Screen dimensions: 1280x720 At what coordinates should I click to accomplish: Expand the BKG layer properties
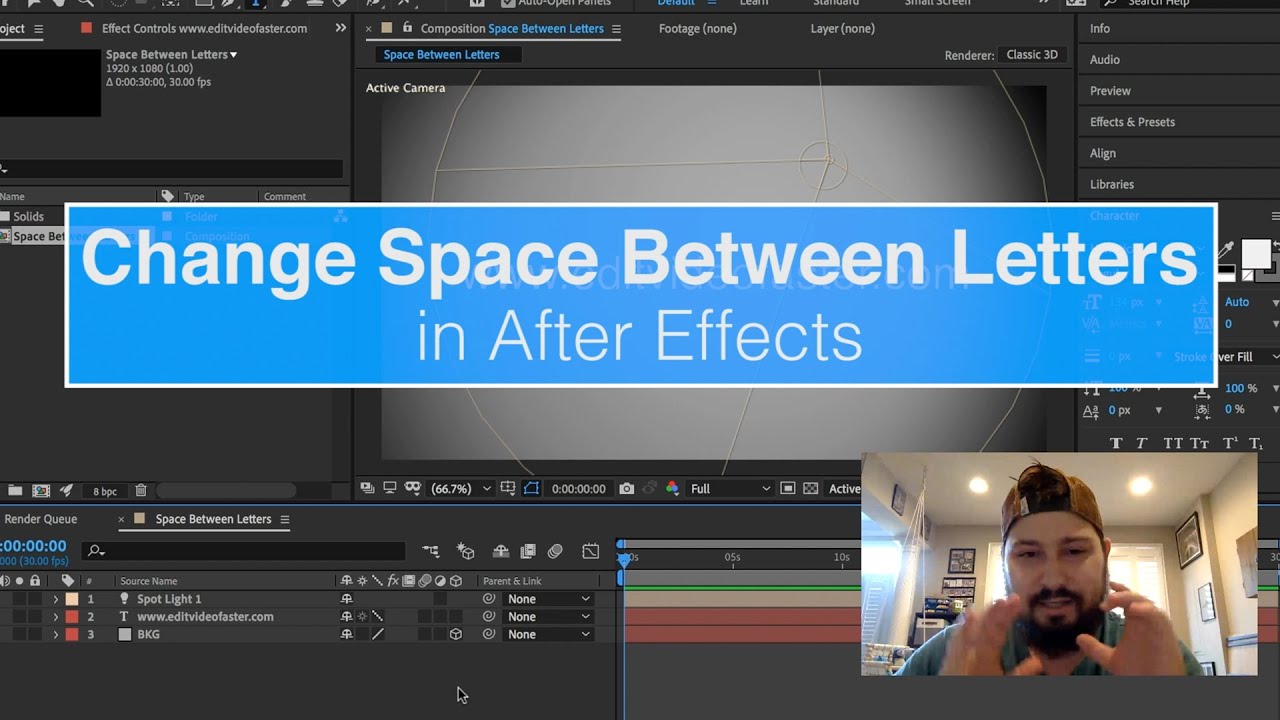56,634
